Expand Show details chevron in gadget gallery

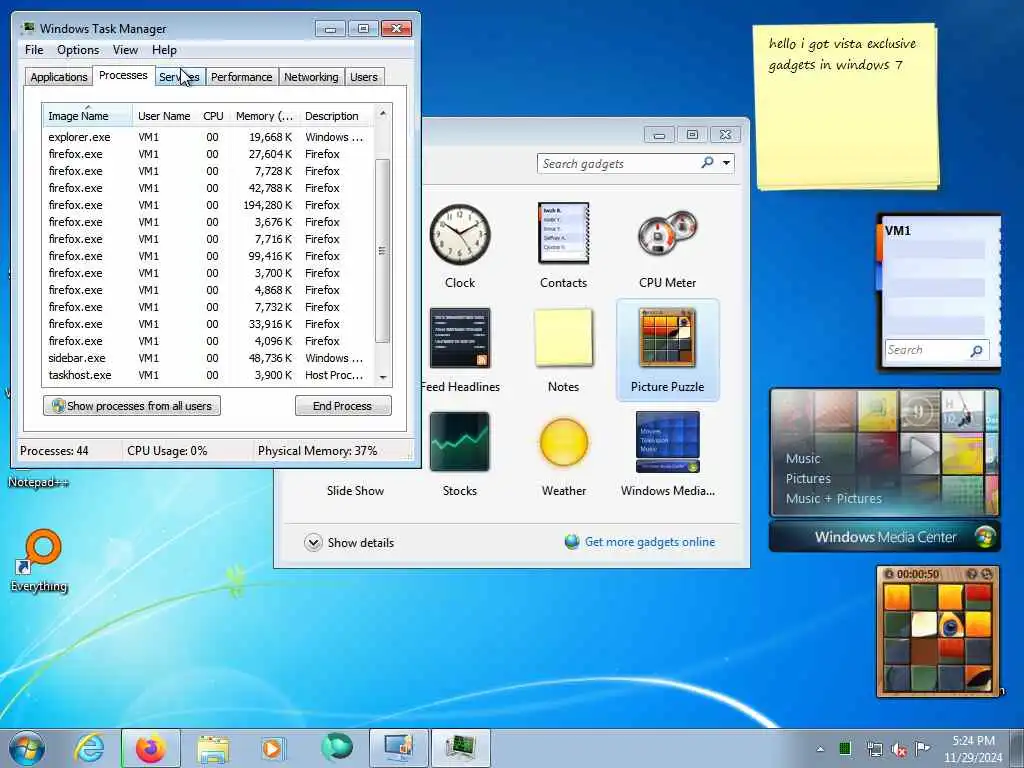tap(313, 543)
